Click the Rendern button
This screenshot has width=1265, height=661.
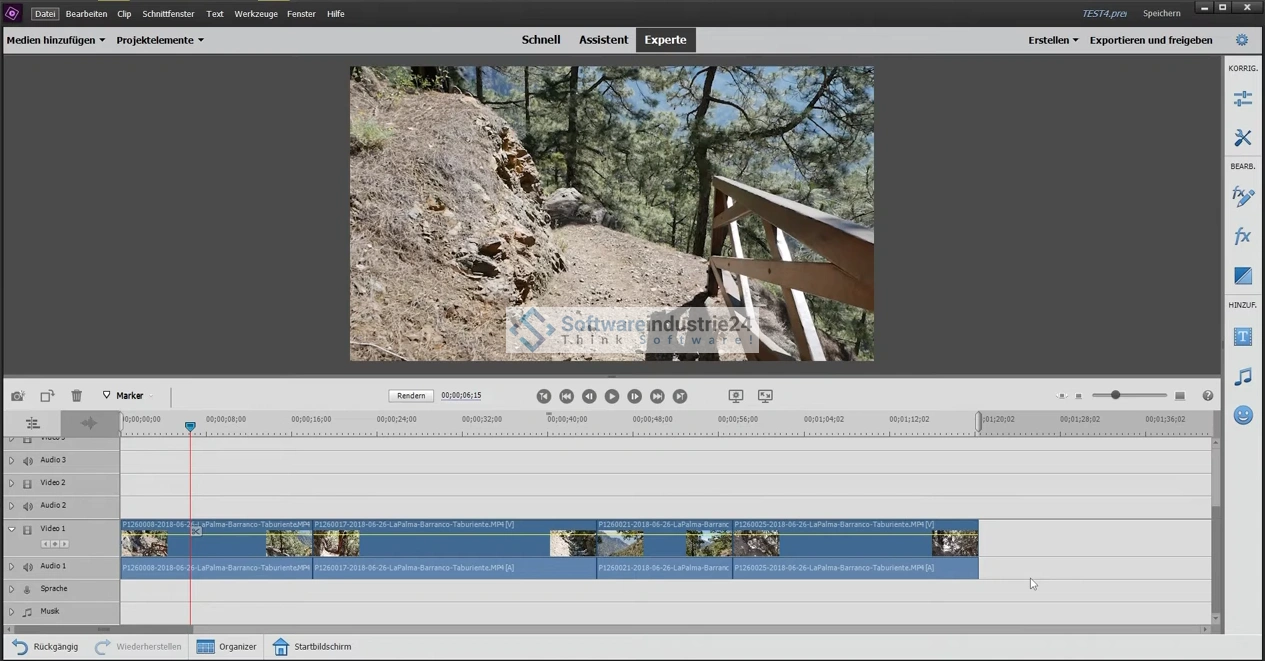tap(411, 396)
